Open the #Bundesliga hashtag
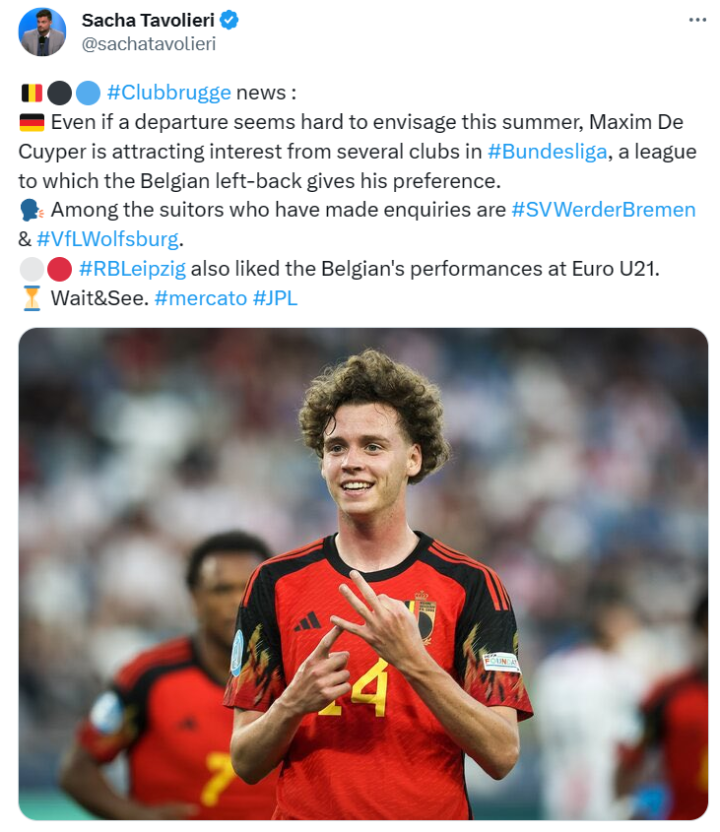 pyautogui.click(x=547, y=152)
